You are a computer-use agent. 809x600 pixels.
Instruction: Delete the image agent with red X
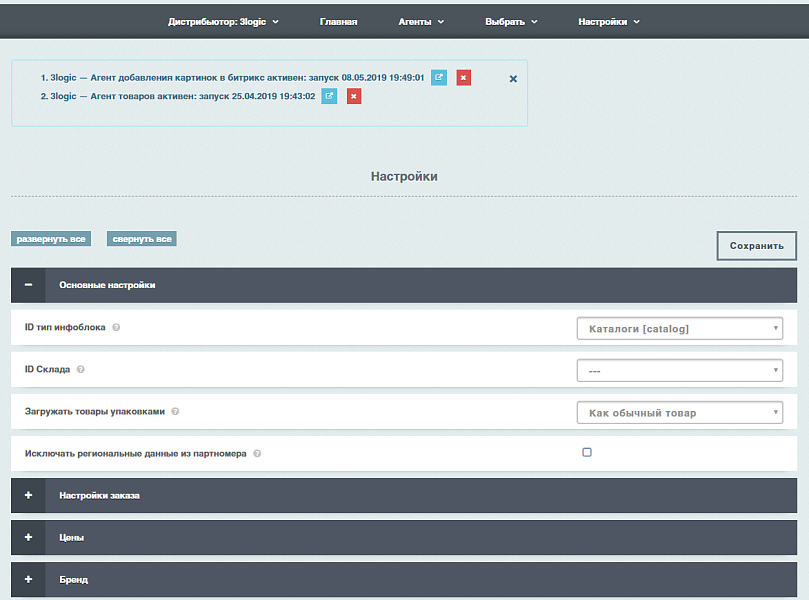[463, 77]
